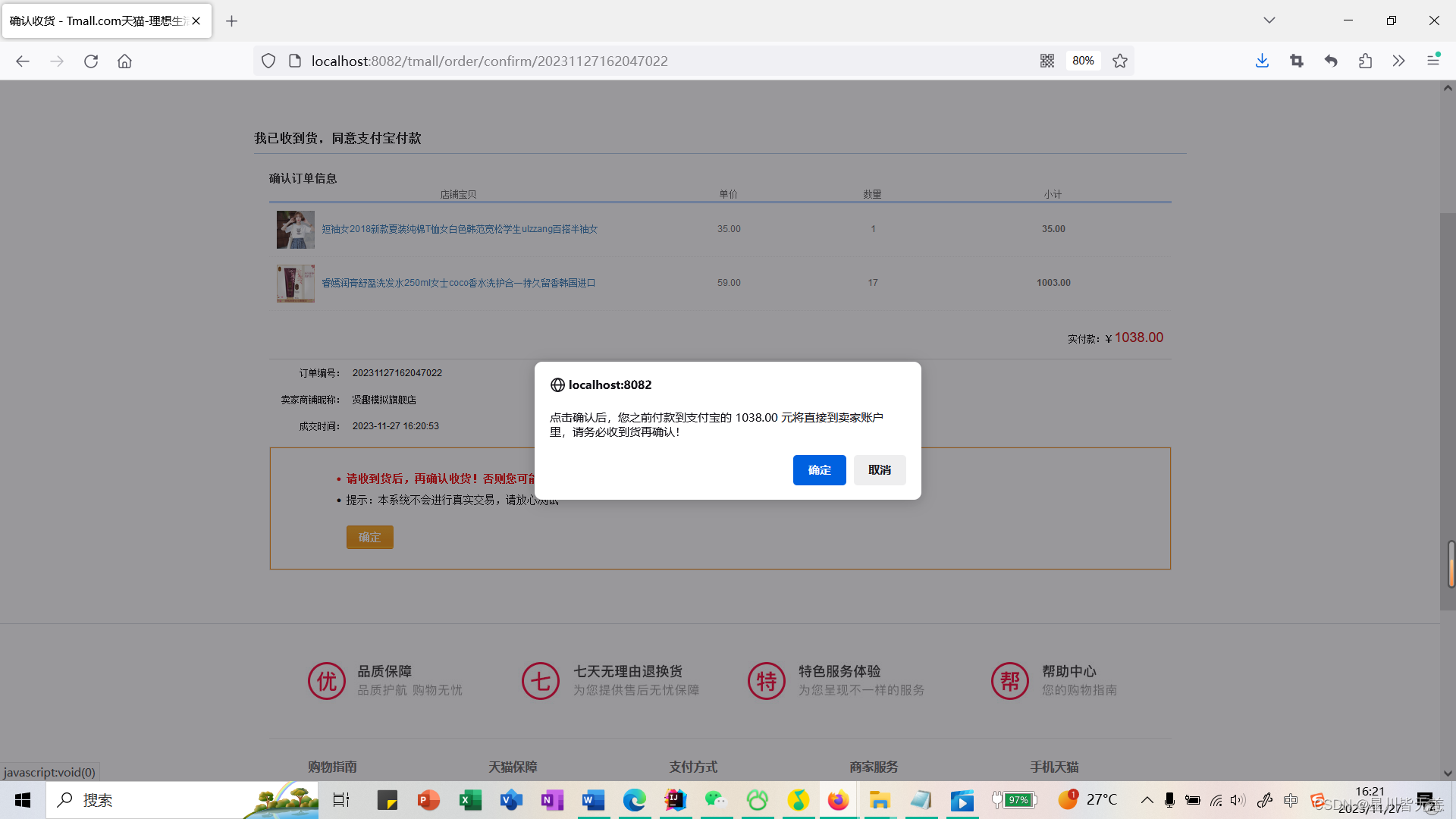Open OneNote from the taskbar

(552, 800)
